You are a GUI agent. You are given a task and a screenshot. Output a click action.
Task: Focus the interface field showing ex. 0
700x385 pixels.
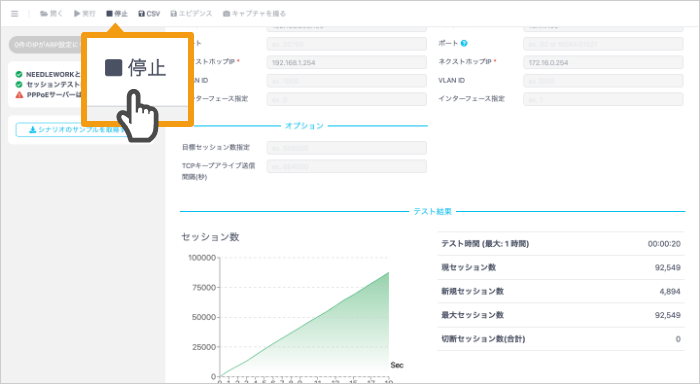click(346, 99)
